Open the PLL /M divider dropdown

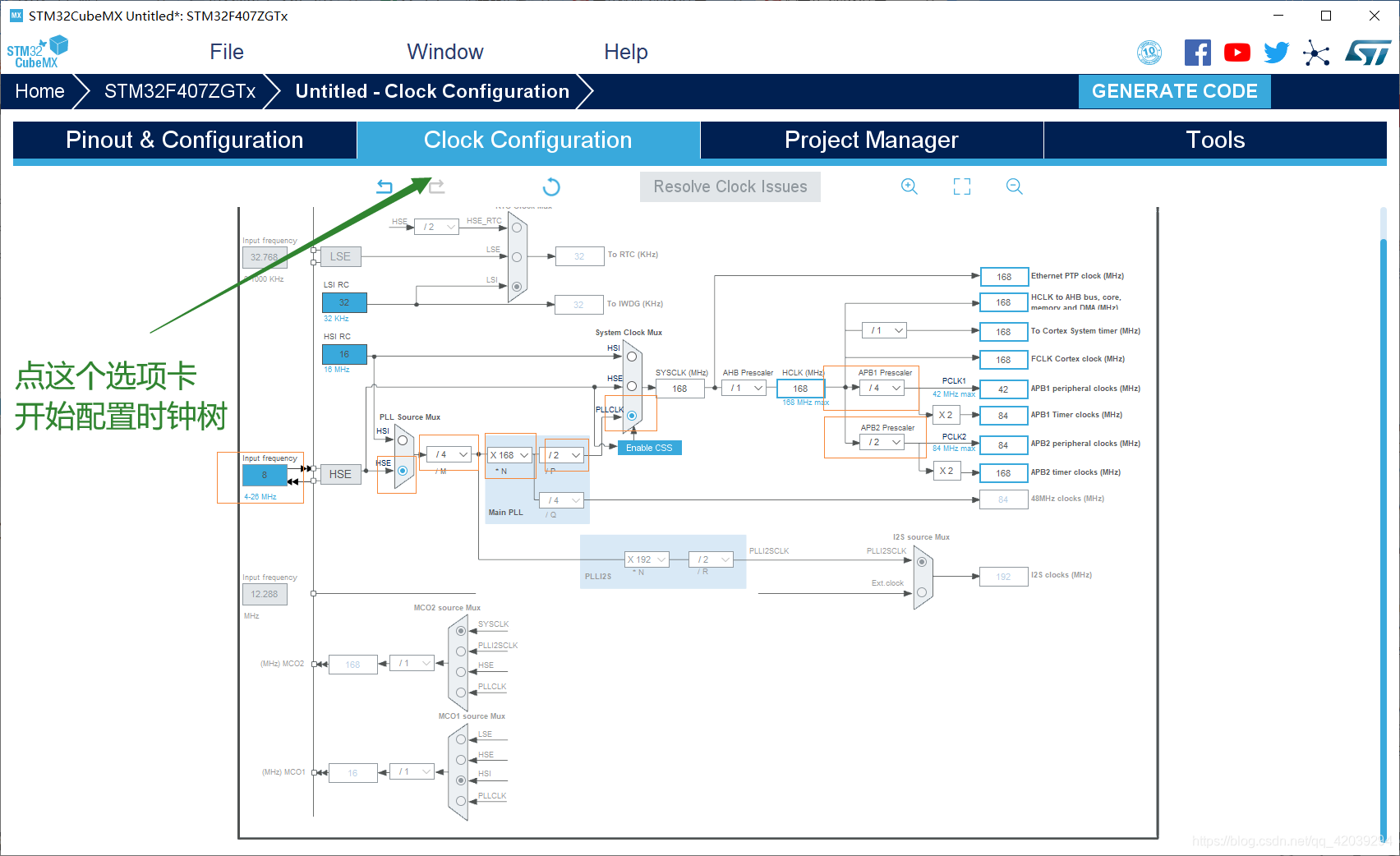point(449,454)
